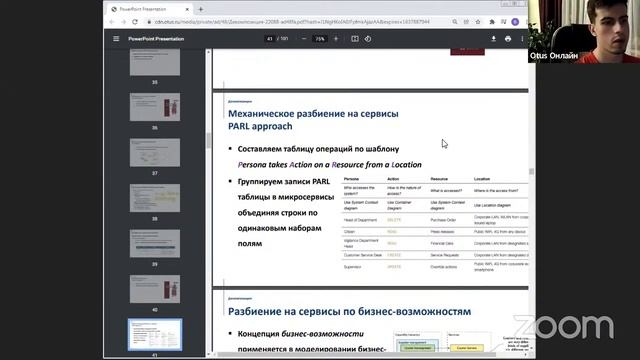Click the zoom in plus button
Viewport: 640px width, 360px height.
tap(336, 39)
